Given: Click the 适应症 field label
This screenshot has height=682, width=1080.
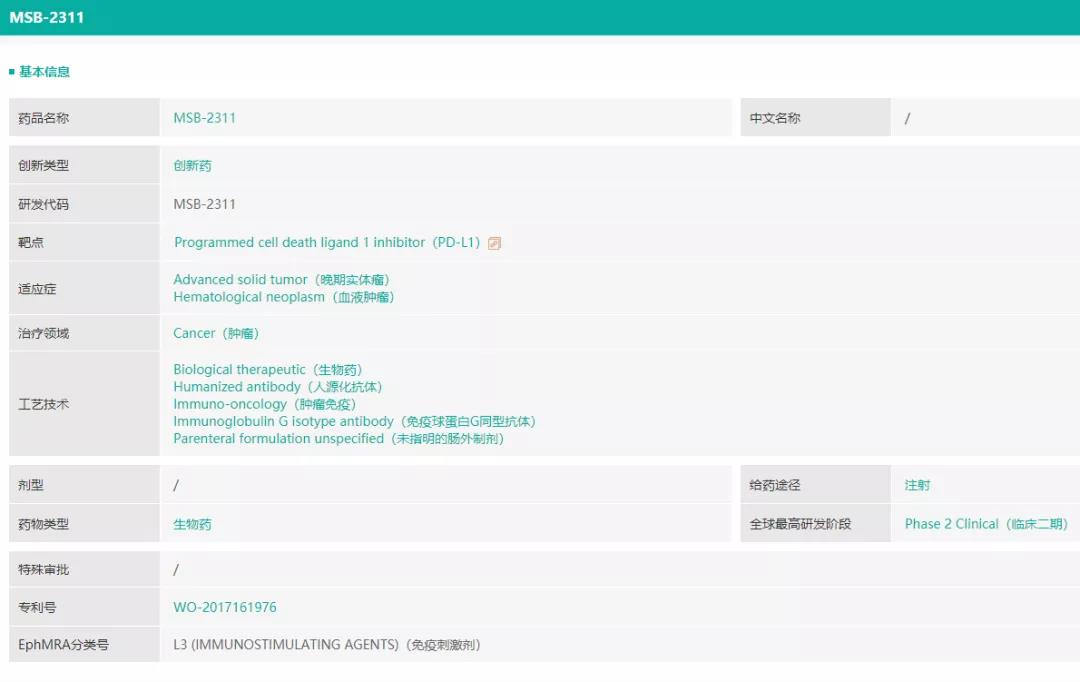Looking at the screenshot, I should point(37,289).
